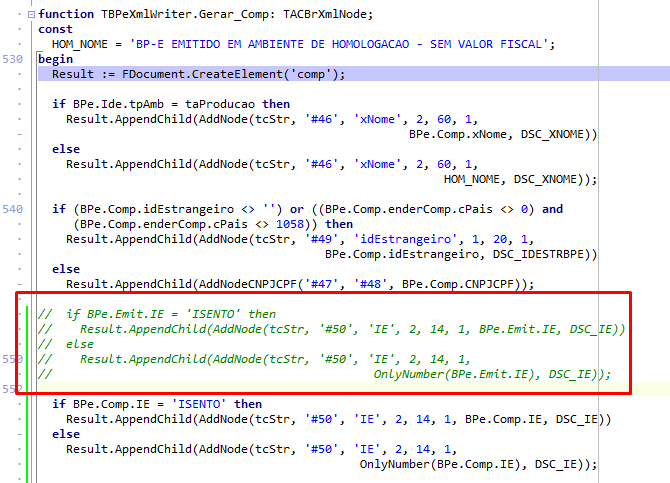670x483 pixels.
Task: Click the highlighted FDocument.CreateElement('comp') line
Action: point(354,74)
